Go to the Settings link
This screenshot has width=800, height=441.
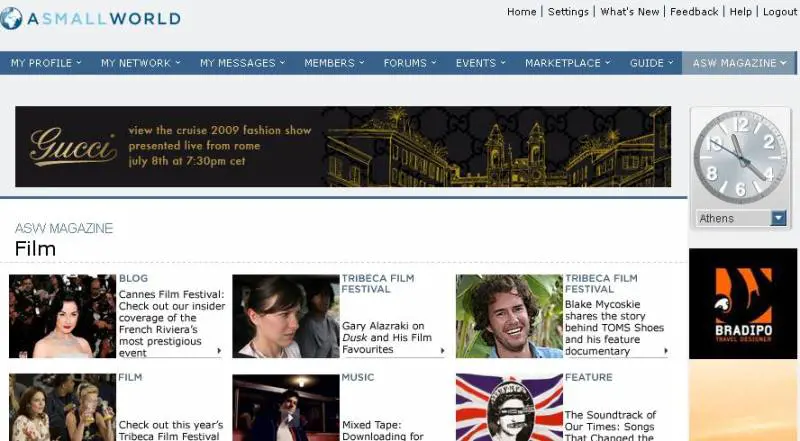pos(568,12)
